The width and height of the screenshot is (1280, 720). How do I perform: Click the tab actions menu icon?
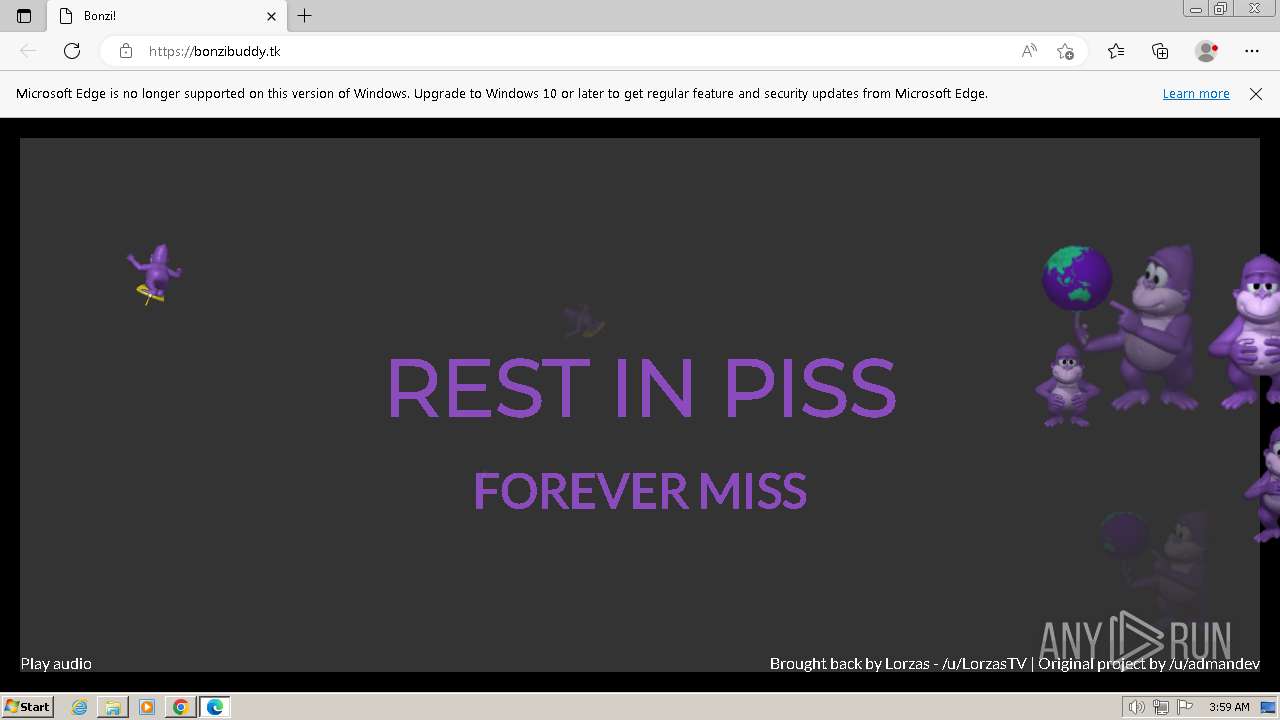click(24, 16)
